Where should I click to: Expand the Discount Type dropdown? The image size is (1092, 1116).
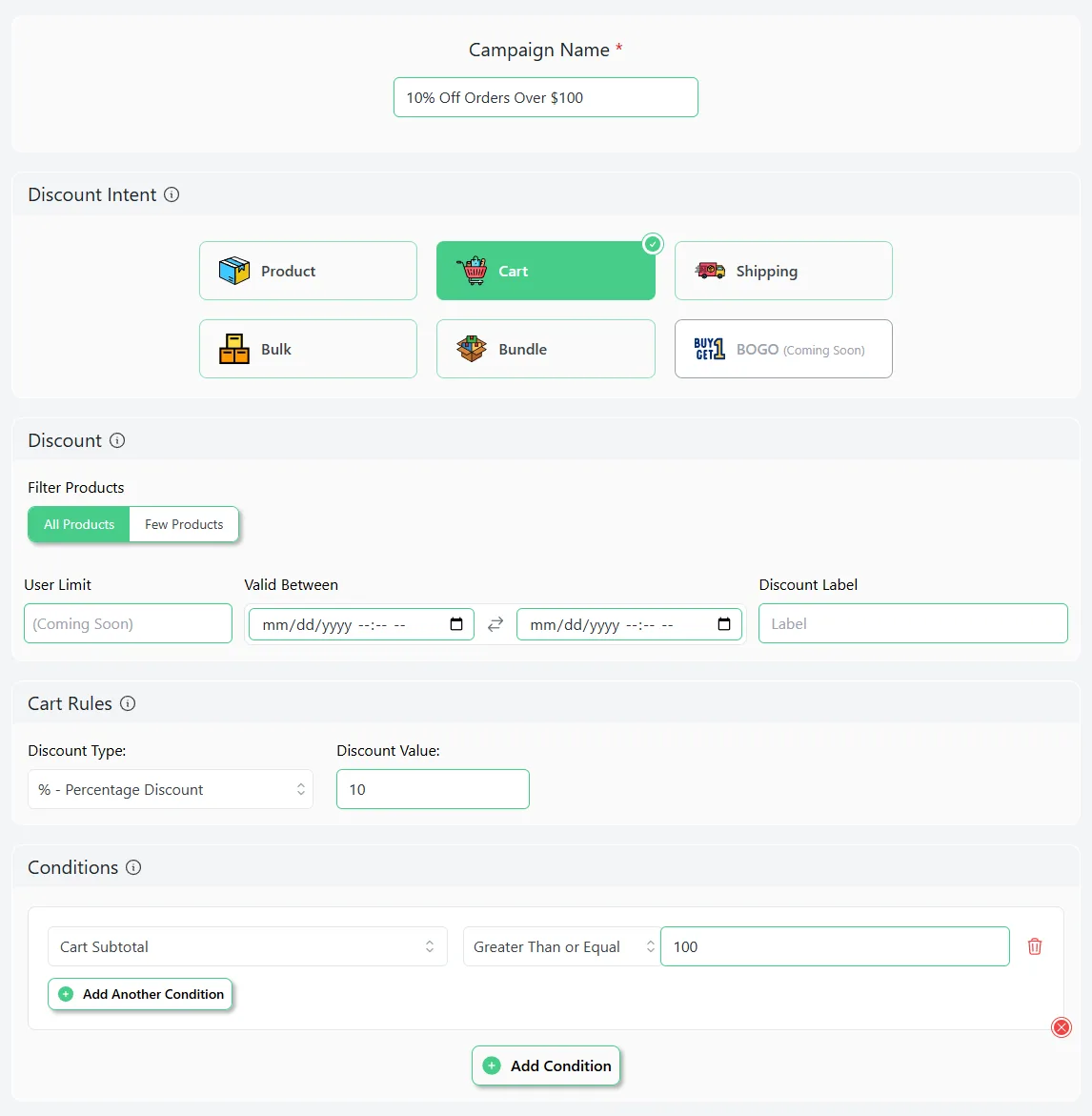click(171, 789)
